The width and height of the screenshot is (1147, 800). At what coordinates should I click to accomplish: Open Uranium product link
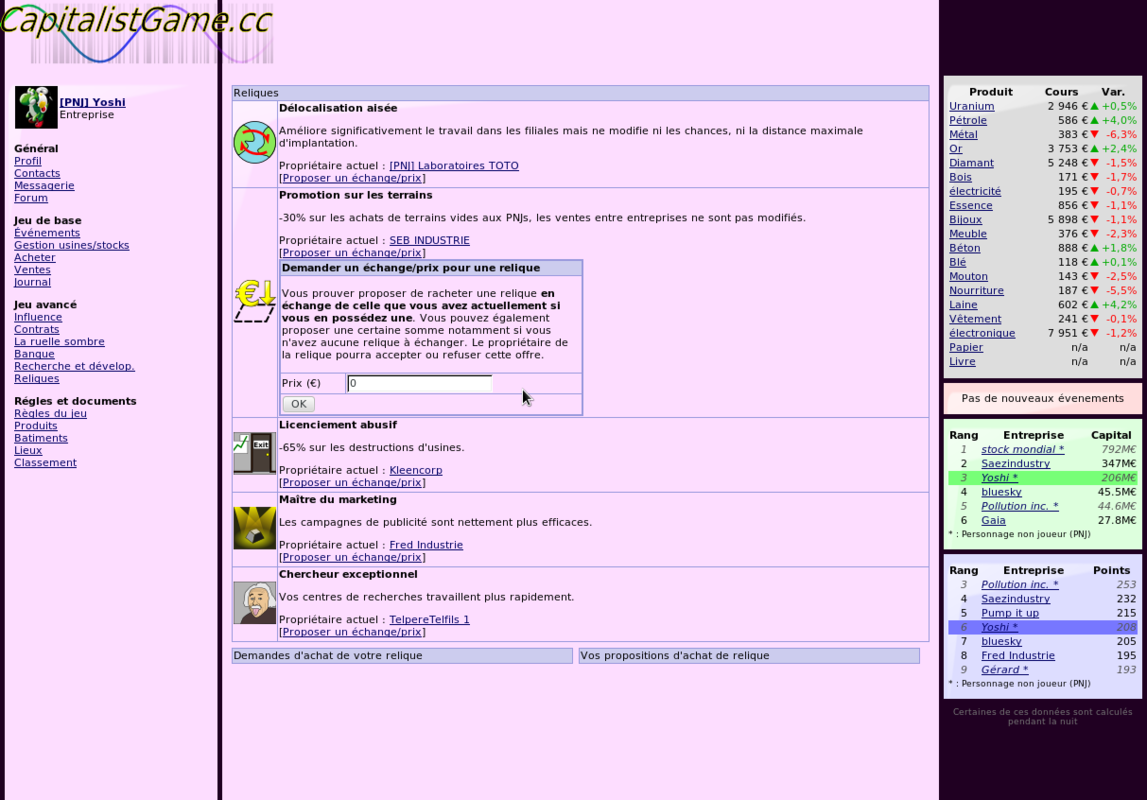pyautogui.click(x=971, y=106)
